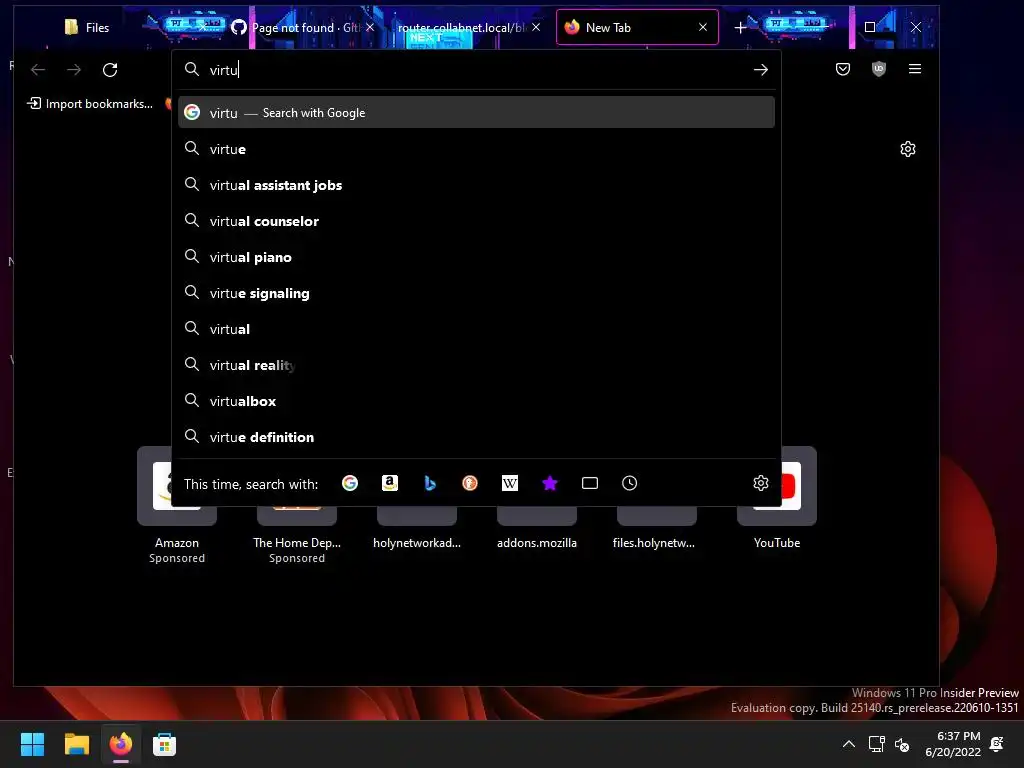Open New Tab page personalize gear
The height and width of the screenshot is (768, 1024).
click(x=907, y=149)
